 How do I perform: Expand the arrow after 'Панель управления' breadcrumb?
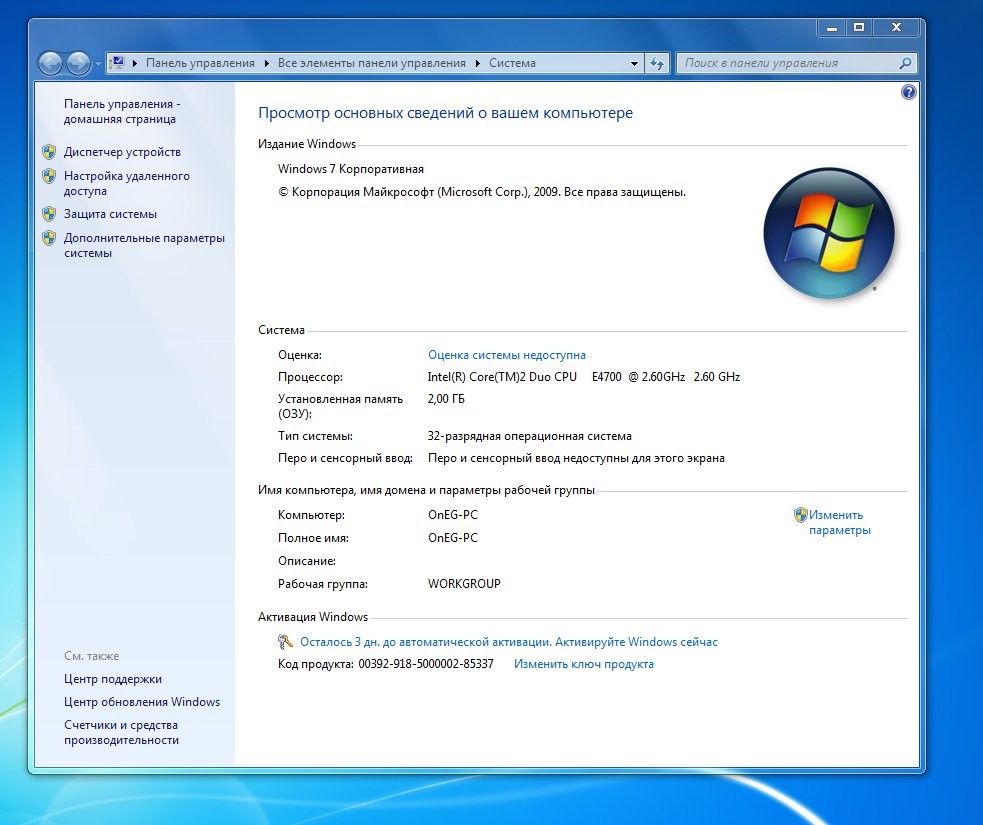tap(266, 63)
